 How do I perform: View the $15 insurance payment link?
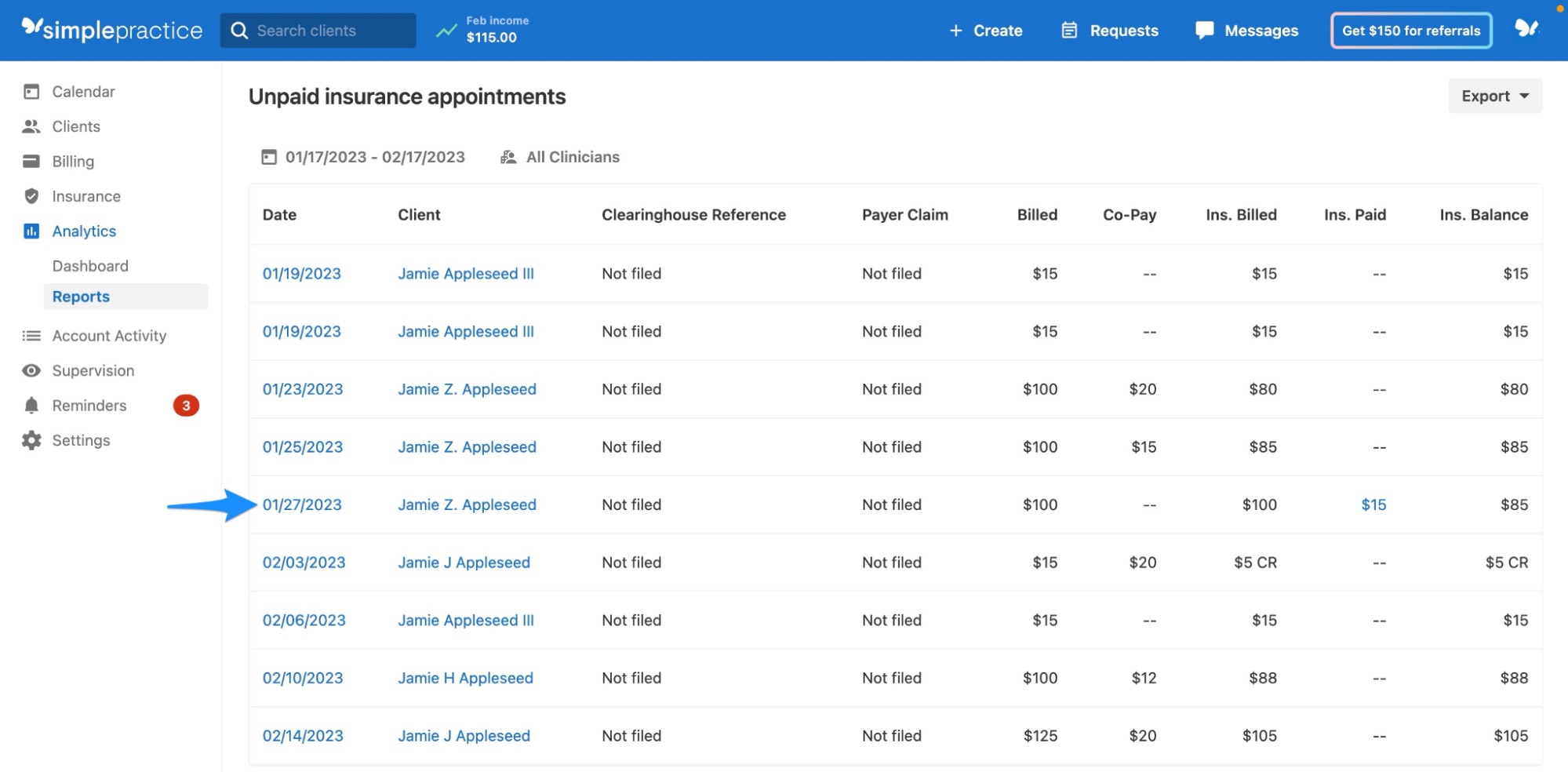1373,504
